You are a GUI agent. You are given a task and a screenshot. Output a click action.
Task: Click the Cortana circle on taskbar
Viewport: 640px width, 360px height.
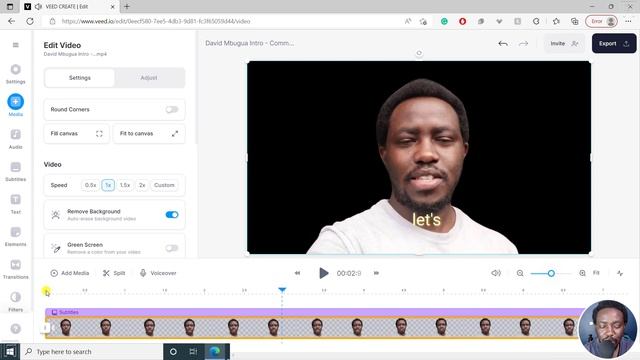[173, 351]
